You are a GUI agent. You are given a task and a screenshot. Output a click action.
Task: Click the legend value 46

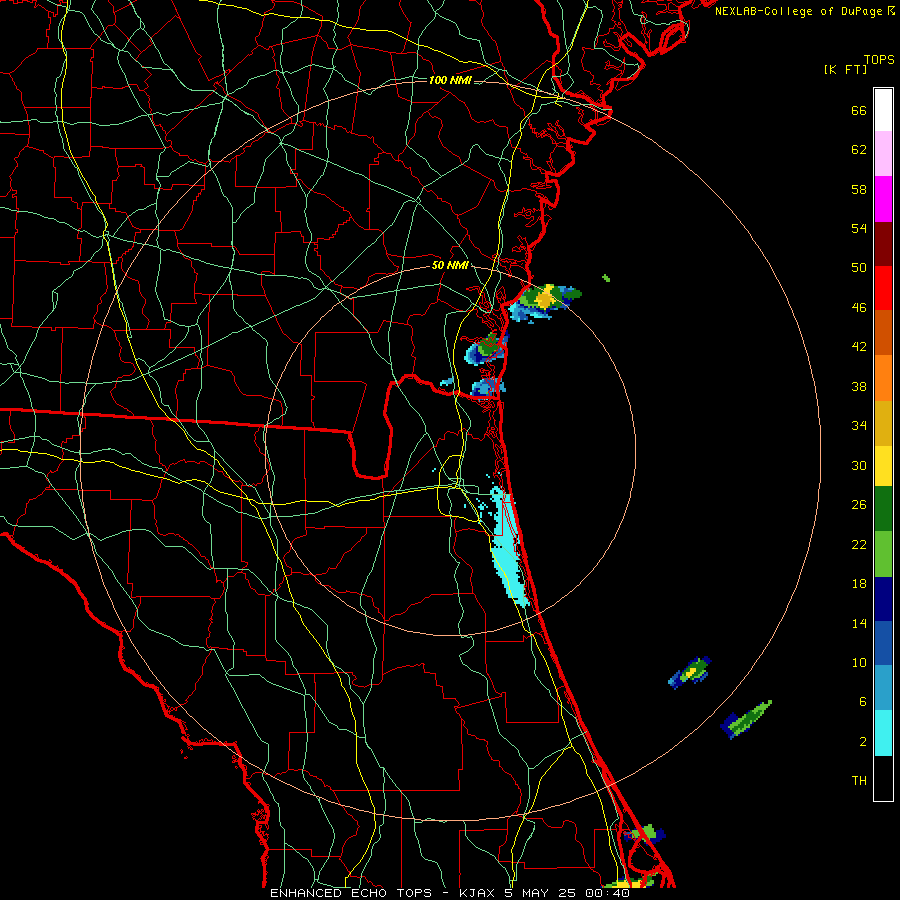[x=859, y=308]
